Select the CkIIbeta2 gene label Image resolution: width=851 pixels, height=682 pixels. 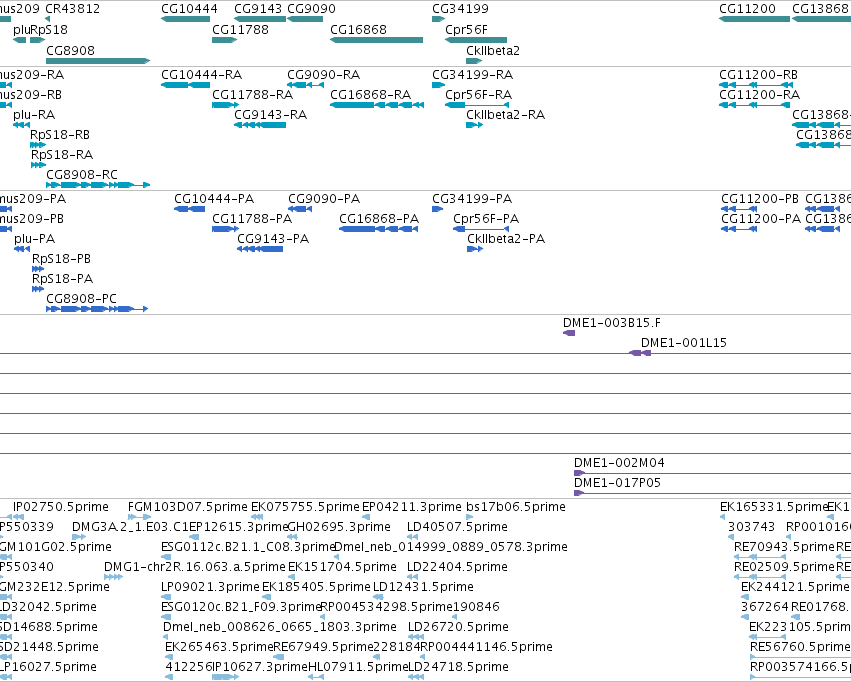coord(493,50)
